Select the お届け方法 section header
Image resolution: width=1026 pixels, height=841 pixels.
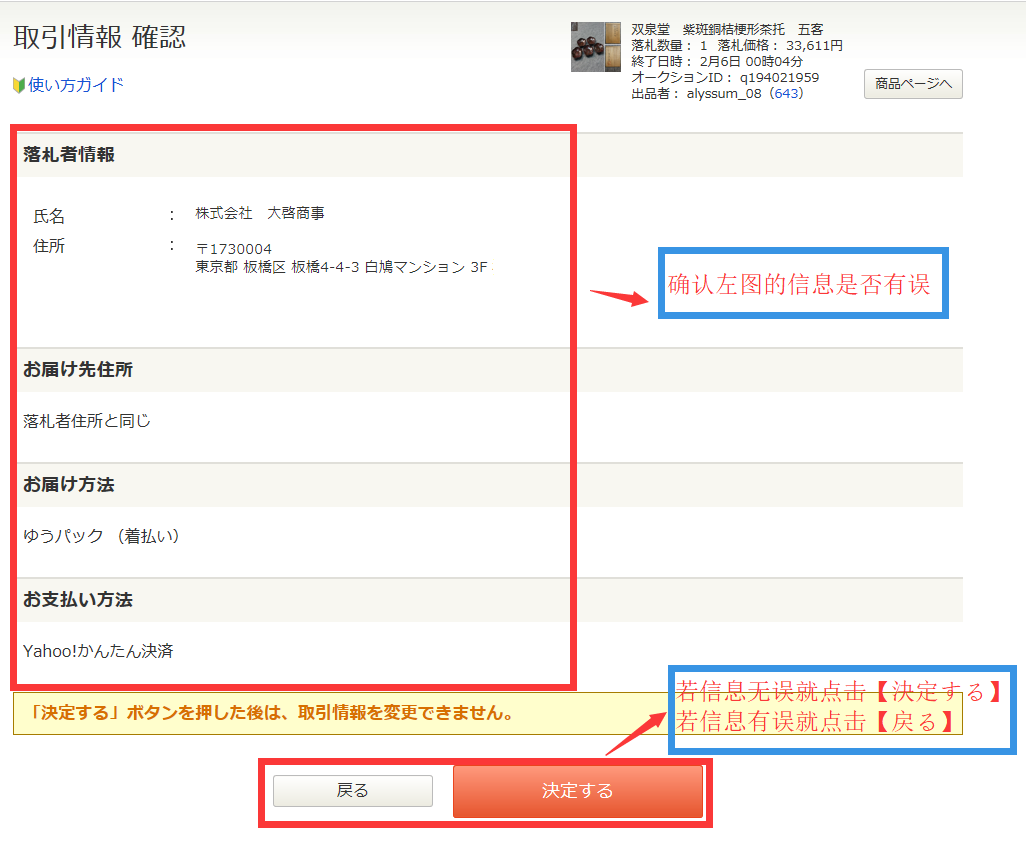point(69,485)
